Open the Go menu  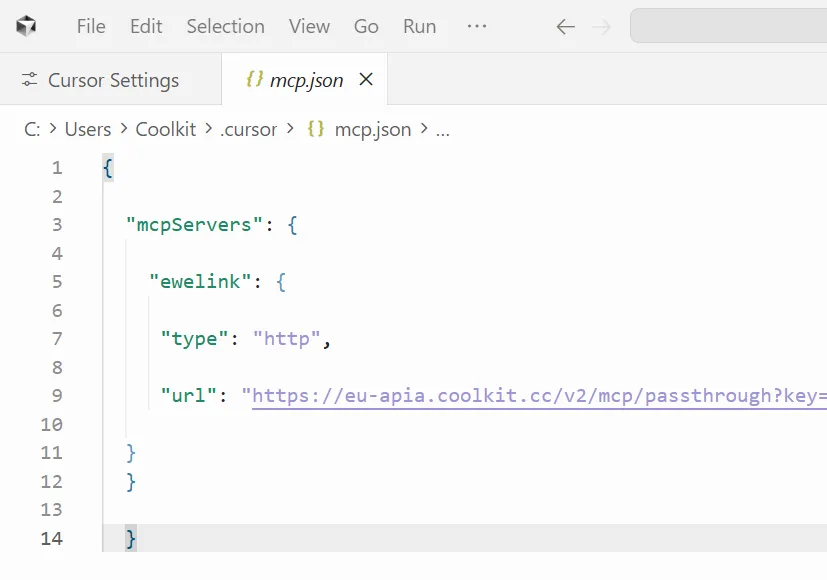366,26
